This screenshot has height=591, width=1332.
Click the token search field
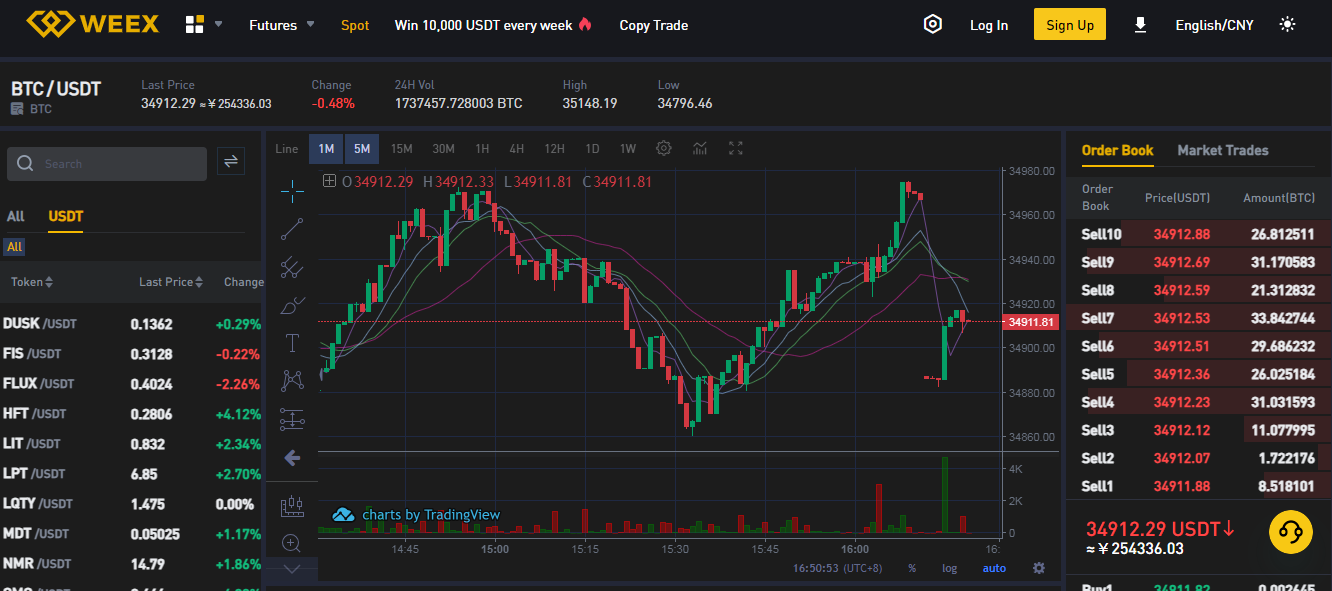click(107, 164)
